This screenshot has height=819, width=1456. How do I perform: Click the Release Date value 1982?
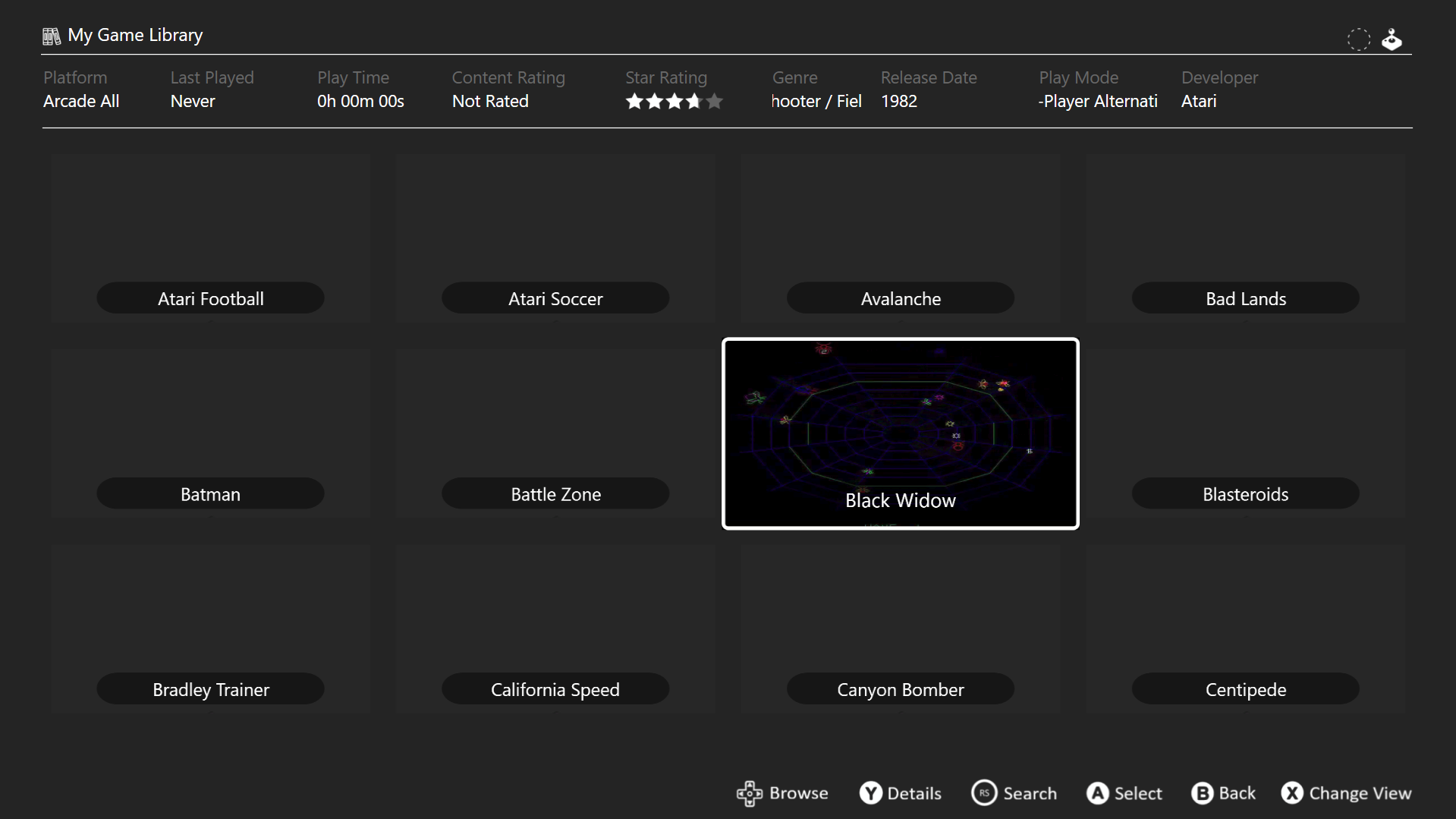899,101
